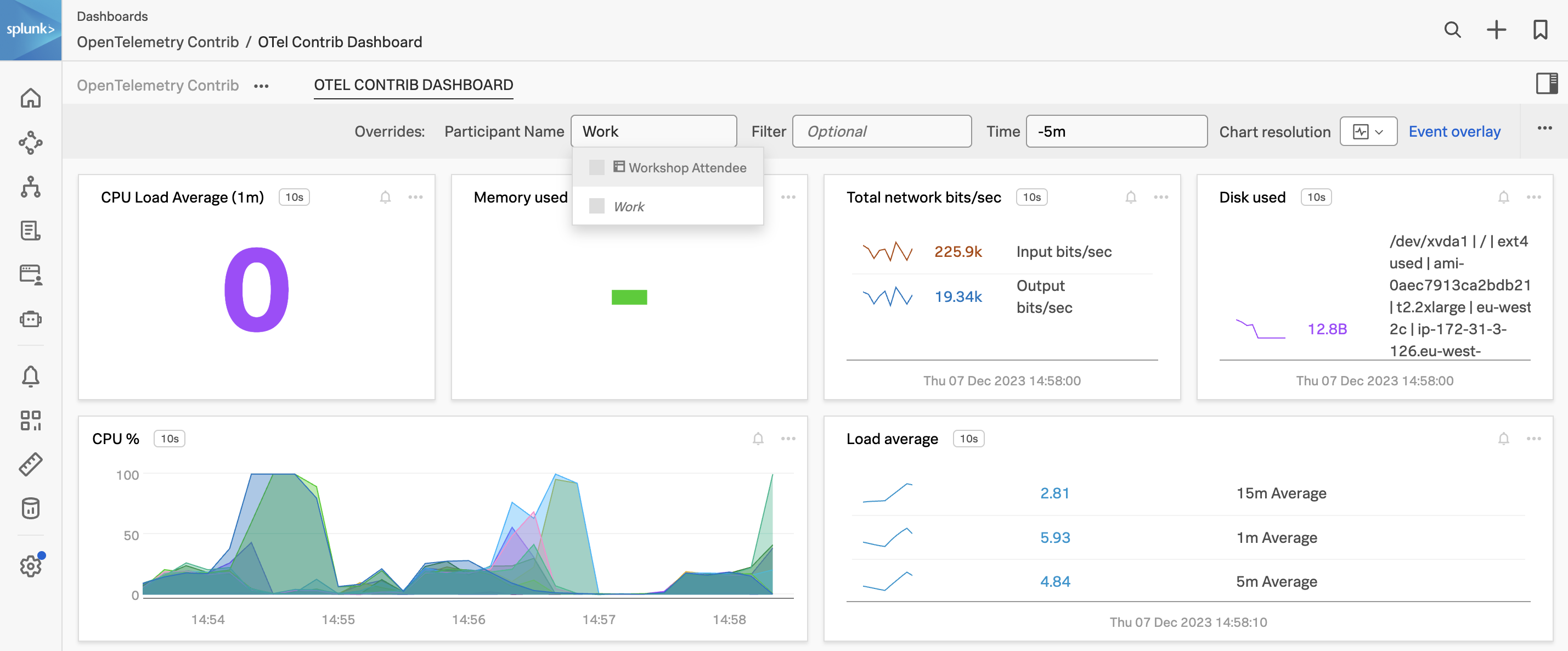
Task: Open the Alerts bell in sidebar
Action: [x=30, y=377]
